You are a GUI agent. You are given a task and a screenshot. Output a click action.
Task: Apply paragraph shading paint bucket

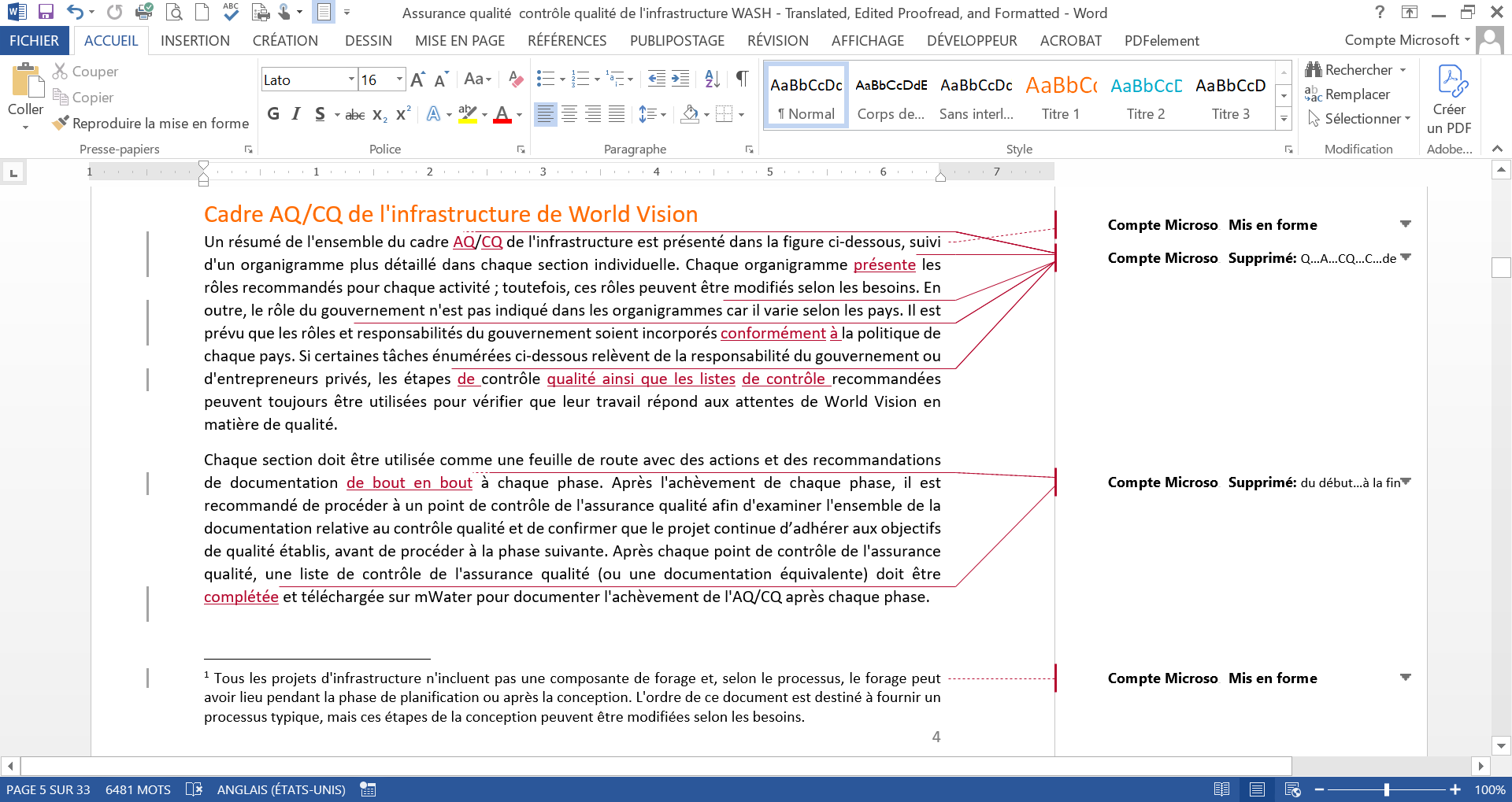690,115
